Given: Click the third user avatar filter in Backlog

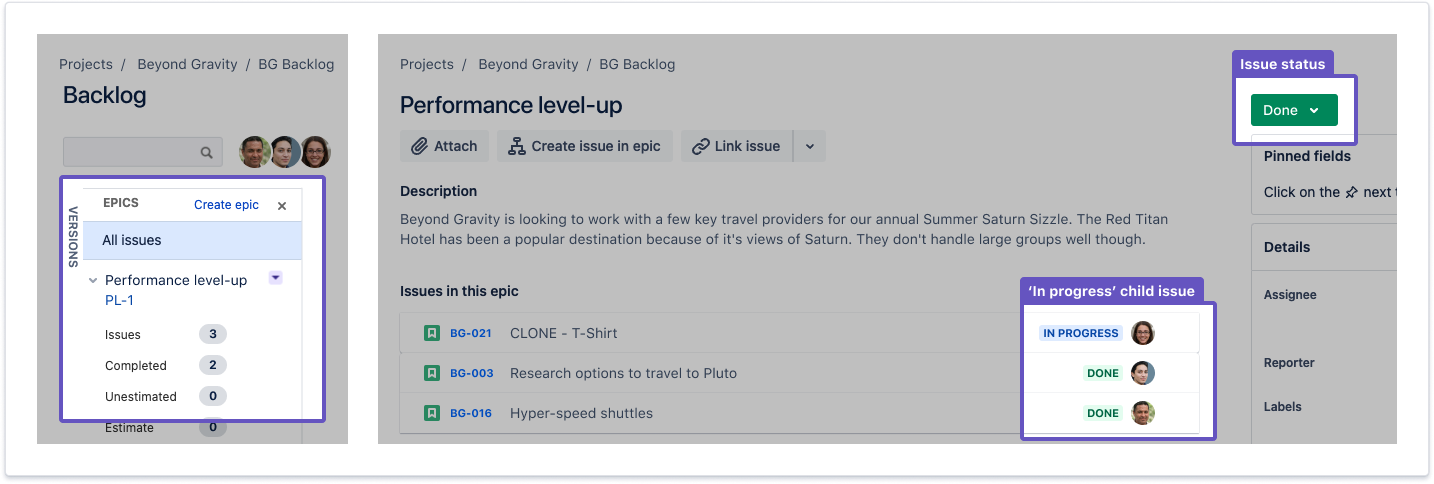Looking at the screenshot, I should 316,152.
